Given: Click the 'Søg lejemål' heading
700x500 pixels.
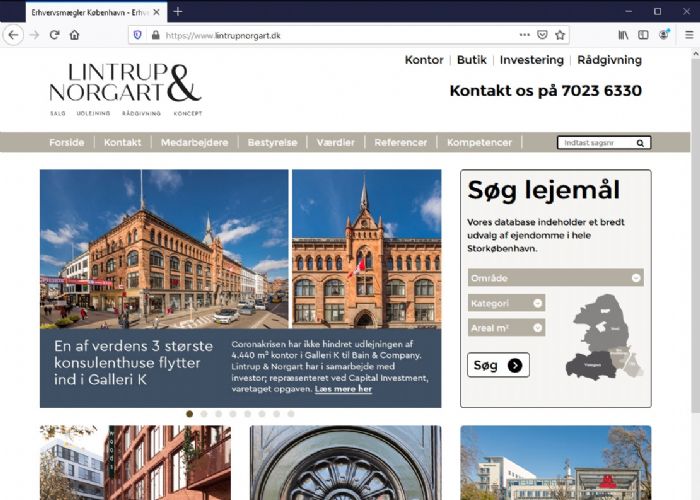Looking at the screenshot, I should (x=543, y=190).
